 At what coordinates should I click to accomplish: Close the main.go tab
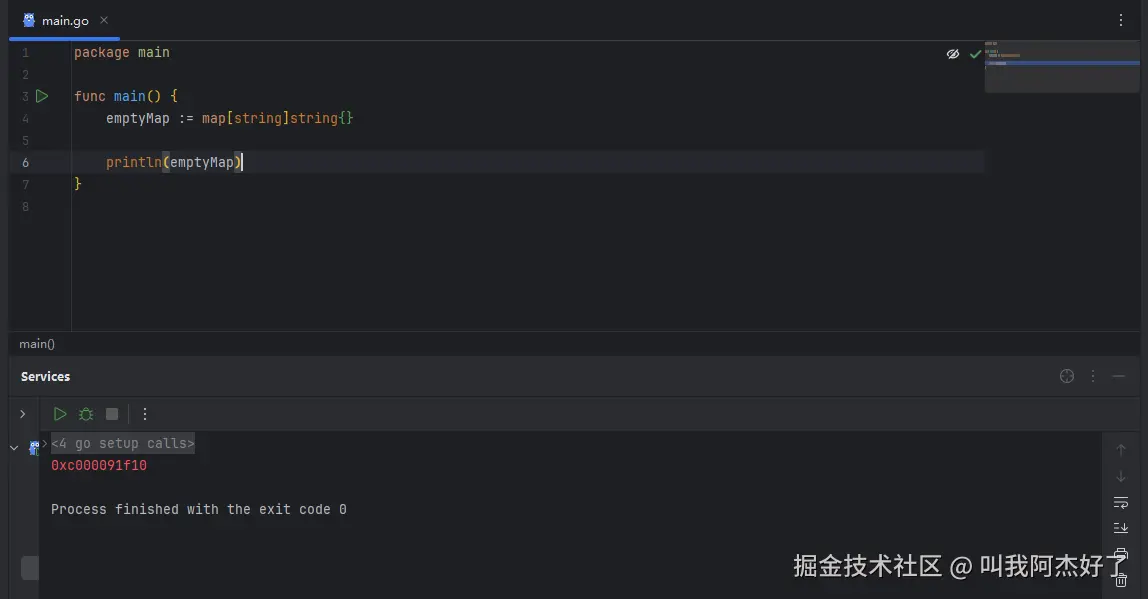(x=104, y=21)
